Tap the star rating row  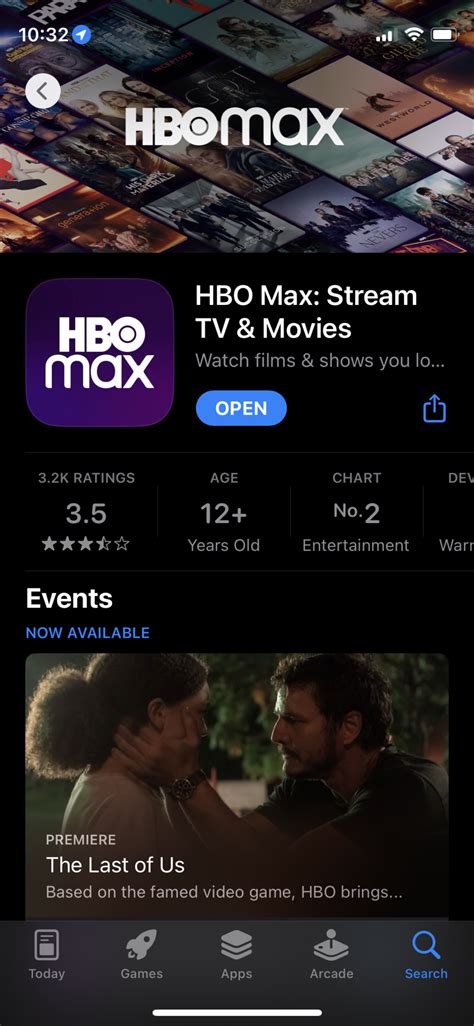pos(86,544)
